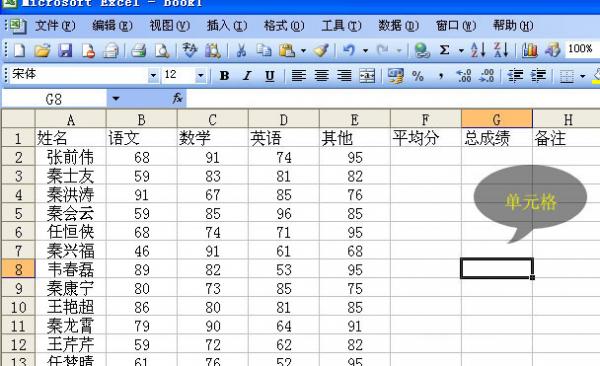Click the Print icon
This screenshot has width=600, height=366.
coord(138,50)
